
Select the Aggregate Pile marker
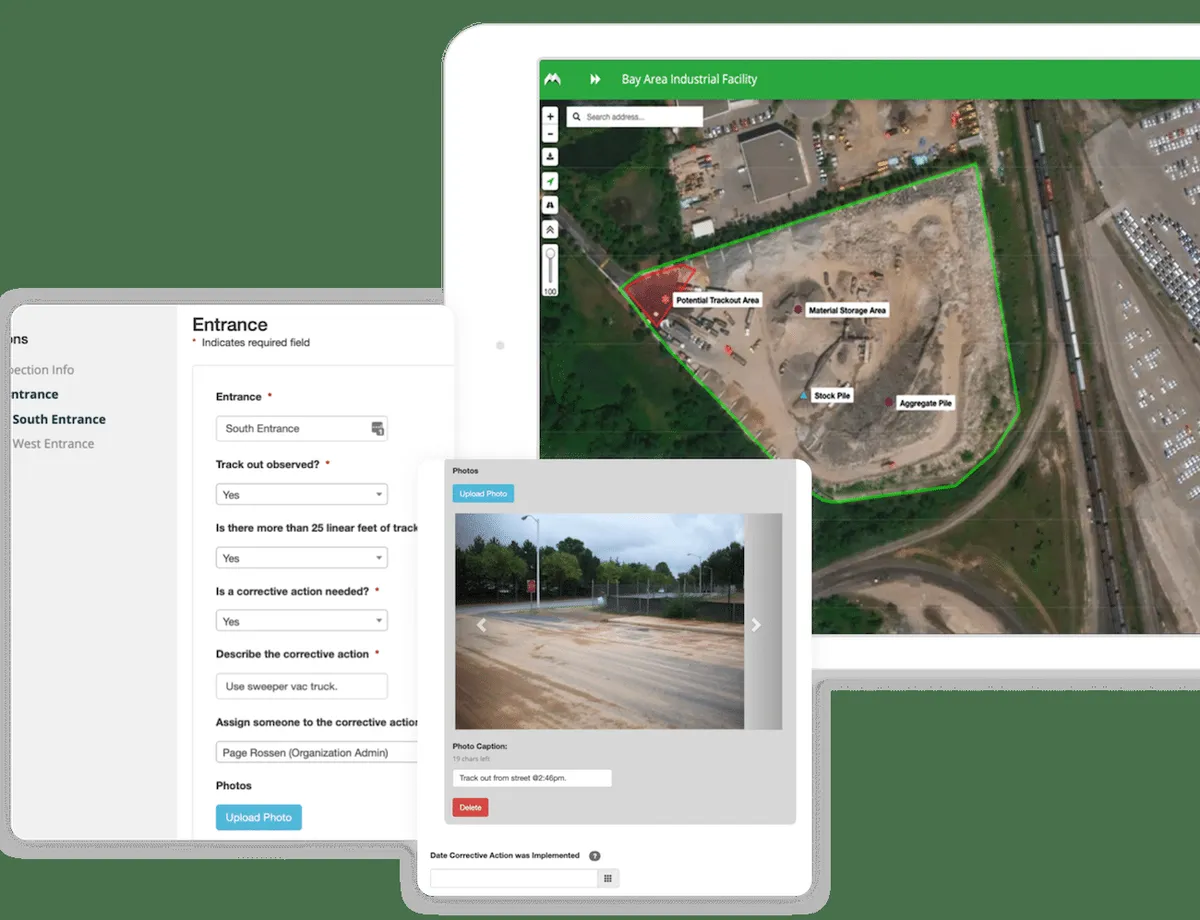pyautogui.click(x=888, y=402)
